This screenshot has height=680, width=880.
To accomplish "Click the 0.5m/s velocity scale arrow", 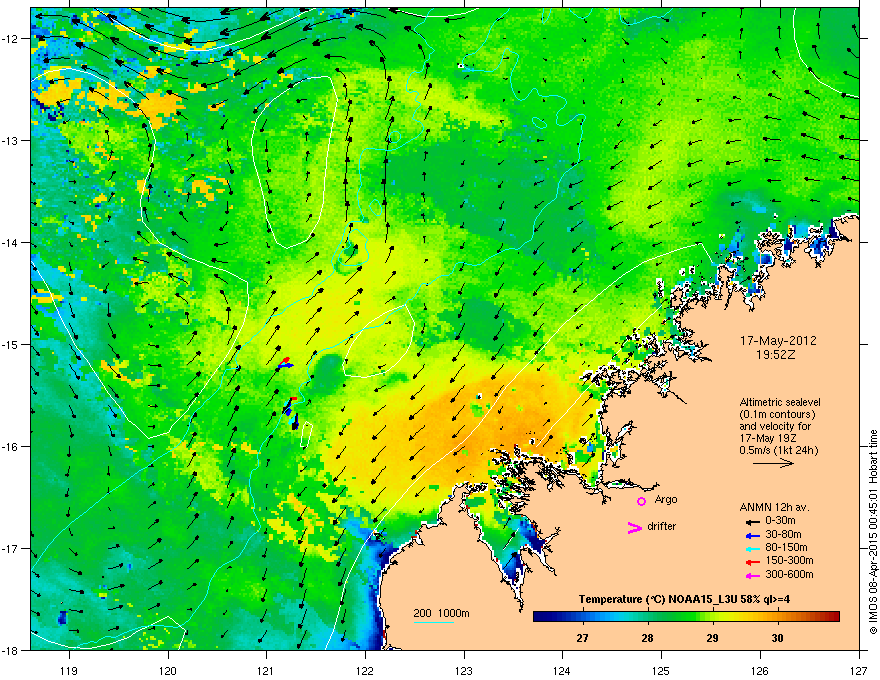I will (x=773, y=463).
